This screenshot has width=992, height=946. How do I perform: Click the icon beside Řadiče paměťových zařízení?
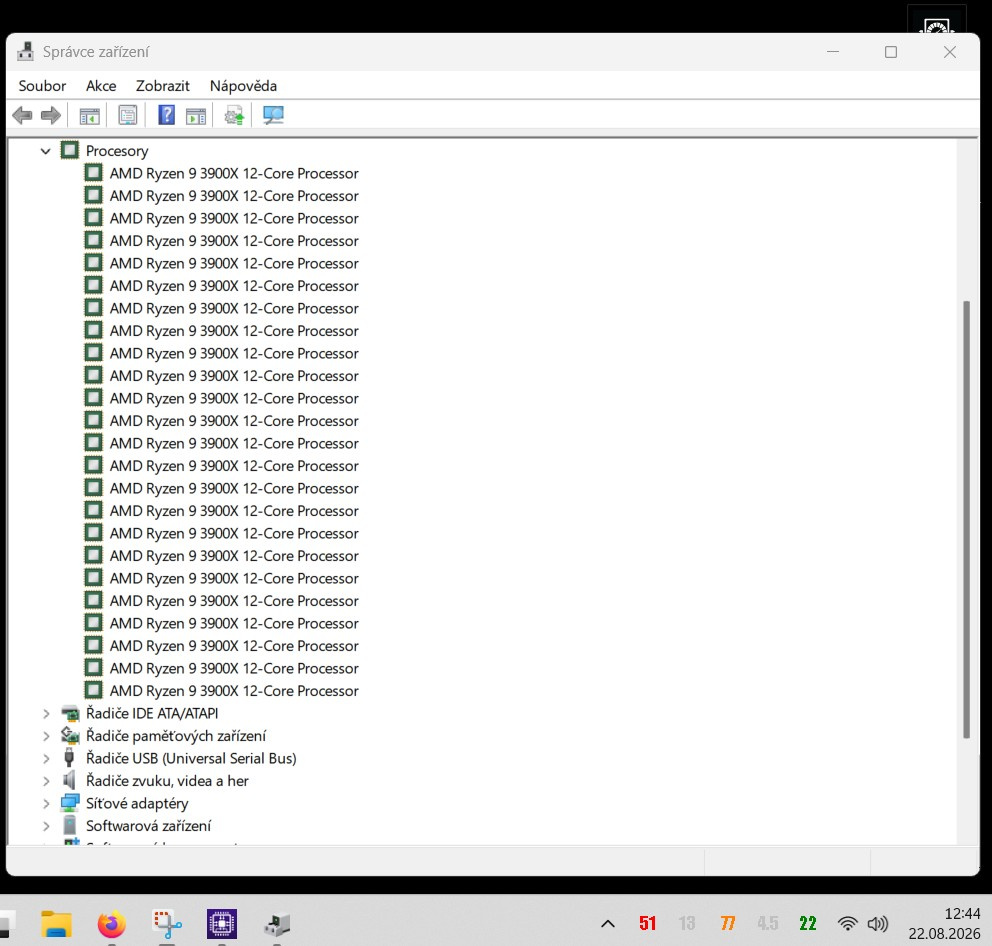[x=70, y=735]
